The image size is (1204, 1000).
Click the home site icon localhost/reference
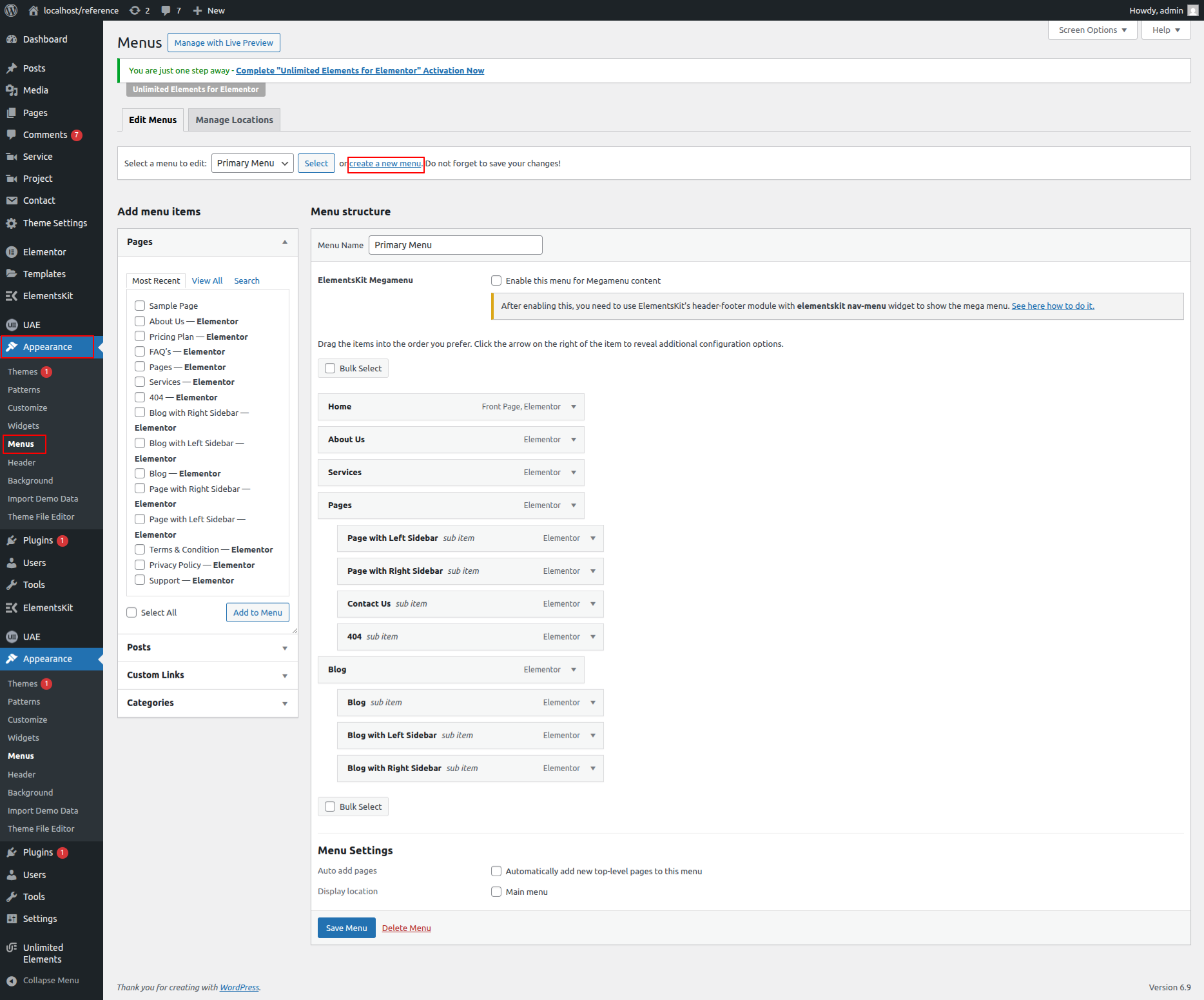pos(34,10)
